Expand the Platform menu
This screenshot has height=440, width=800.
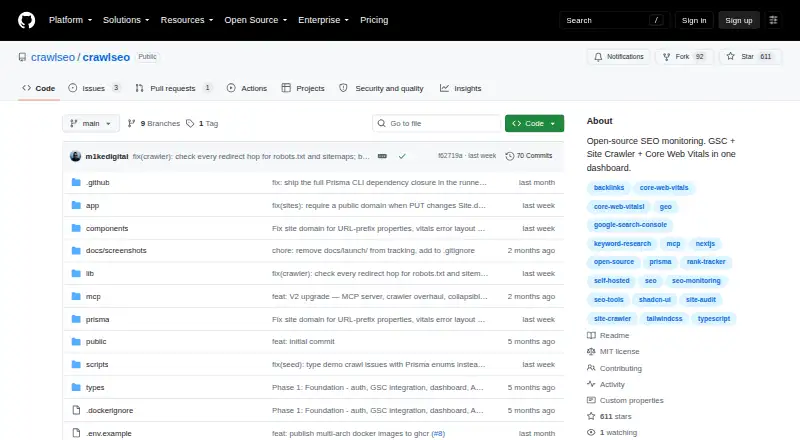(x=70, y=20)
